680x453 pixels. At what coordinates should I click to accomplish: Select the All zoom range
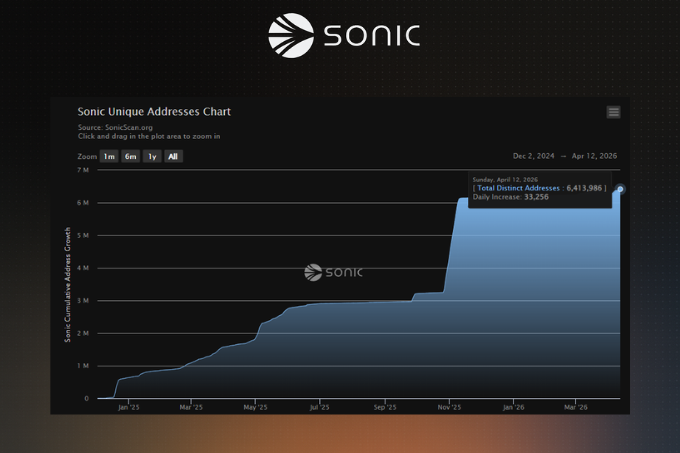point(173,156)
